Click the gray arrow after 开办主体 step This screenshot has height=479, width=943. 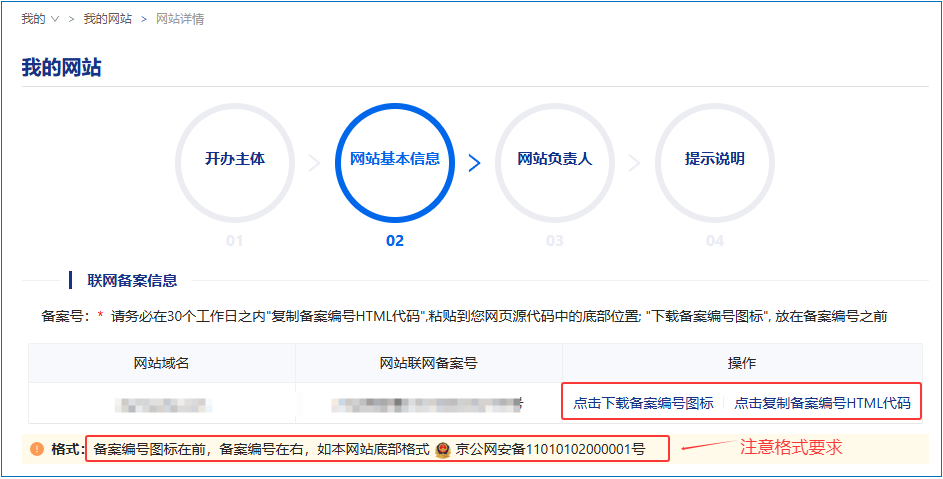314,163
